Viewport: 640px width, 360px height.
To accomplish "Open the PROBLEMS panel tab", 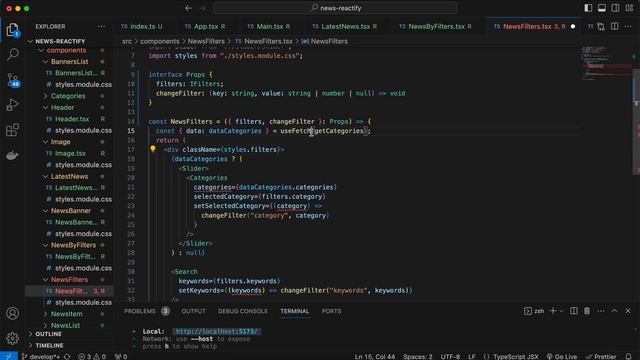I will click(140, 311).
